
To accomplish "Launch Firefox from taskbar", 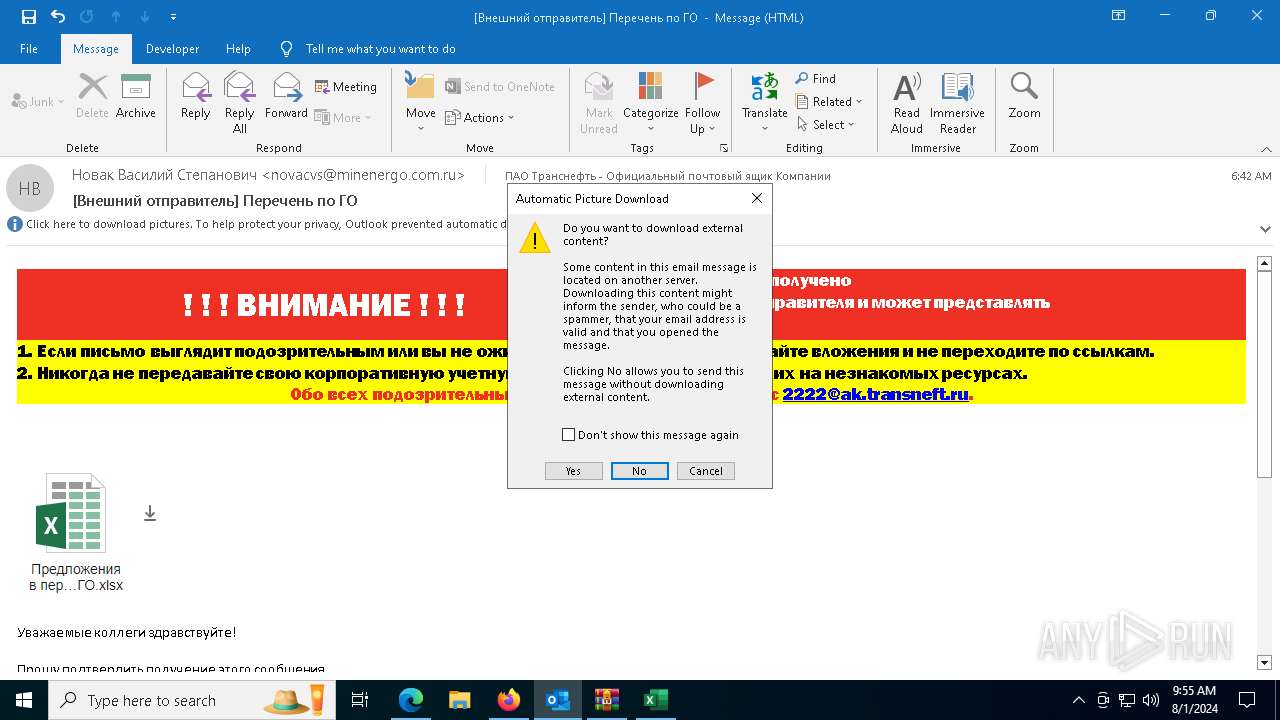I will [x=509, y=700].
